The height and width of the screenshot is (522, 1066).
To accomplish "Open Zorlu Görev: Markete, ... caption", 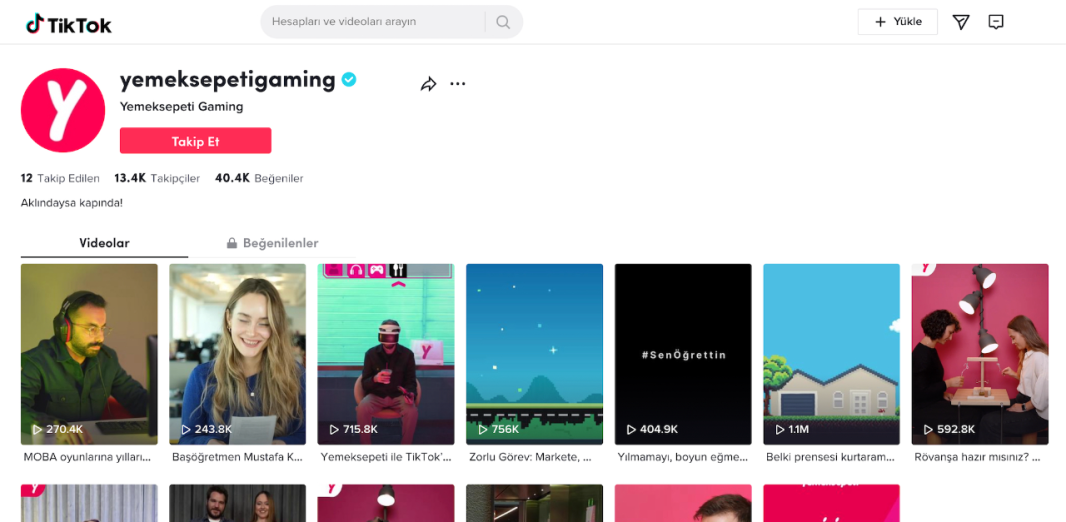I will 530,457.
